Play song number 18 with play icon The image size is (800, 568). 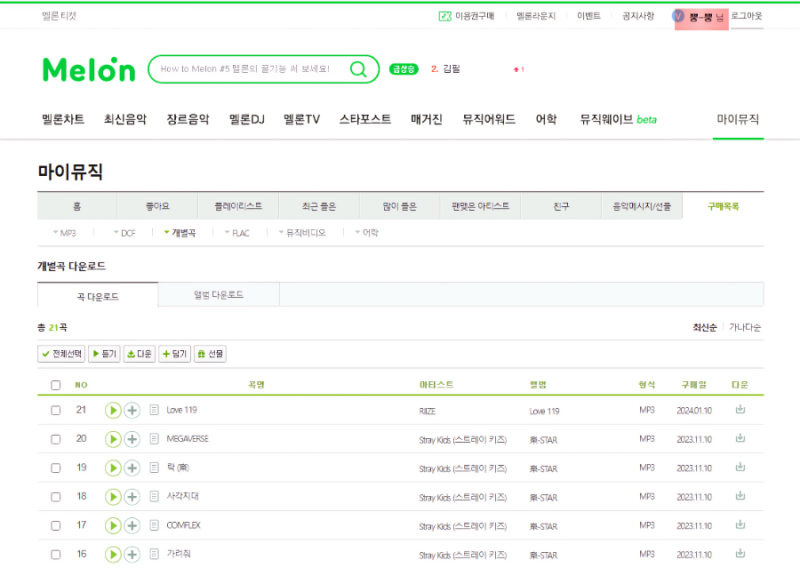pyautogui.click(x=113, y=497)
